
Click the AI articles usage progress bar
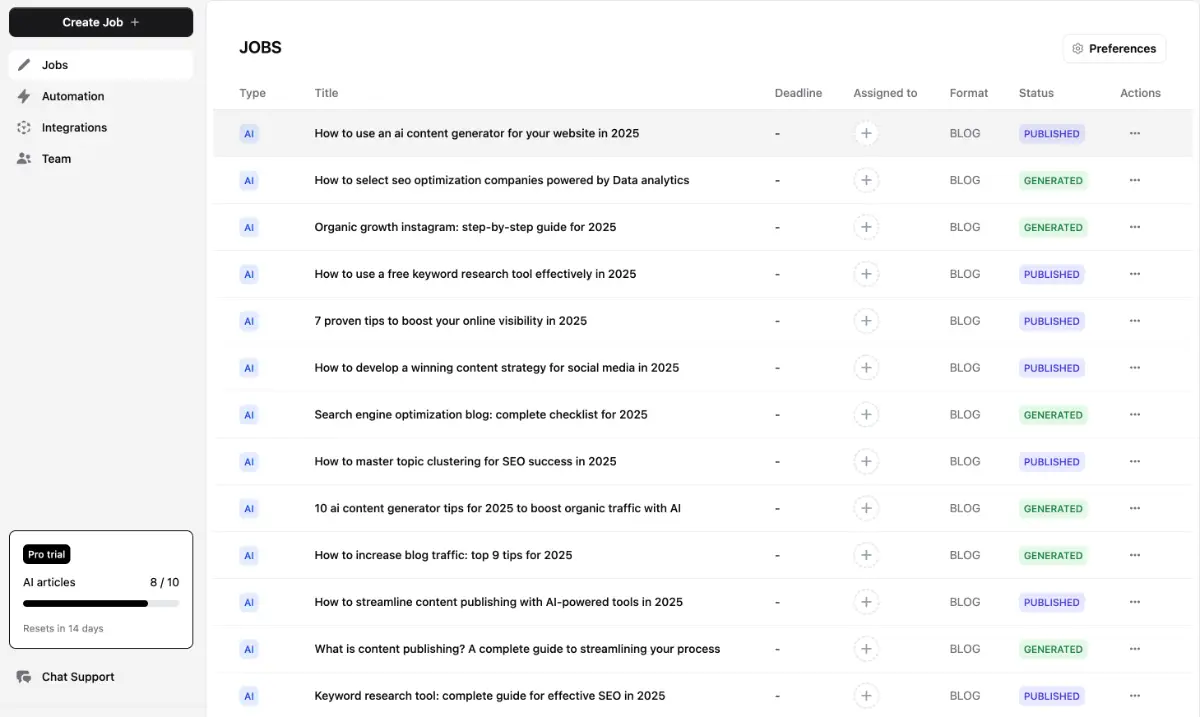click(101, 604)
